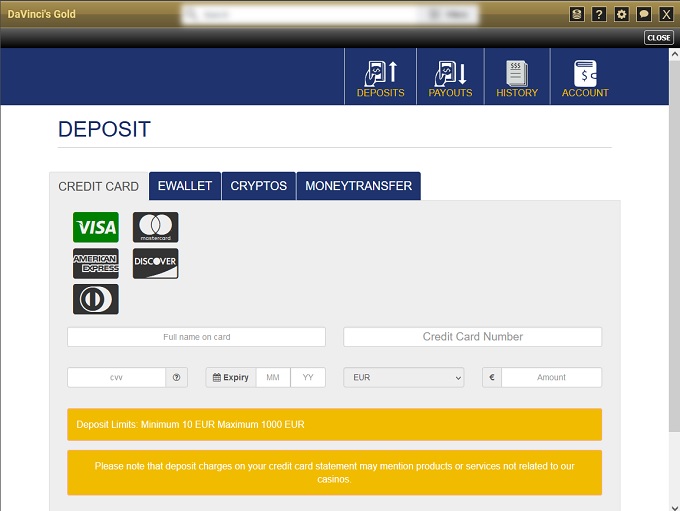Click the cashier coins icon in title bar
This screenshot has height=511, width=680.
click(576, 14)
